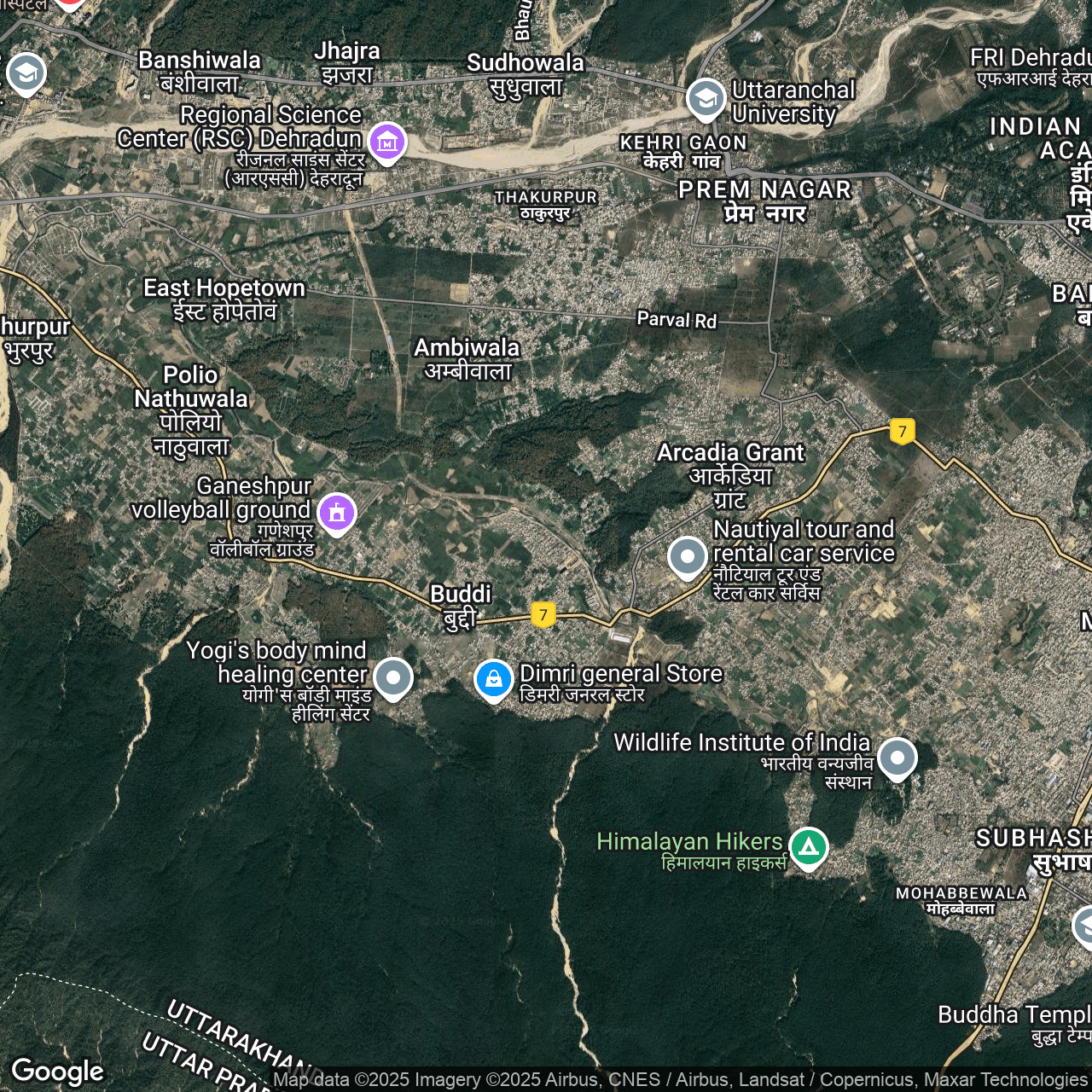Image resolution: width=1092 pixels, height=1092 pixels.
Task: Select the Ambiwala place label
Action: pos(467,358)
